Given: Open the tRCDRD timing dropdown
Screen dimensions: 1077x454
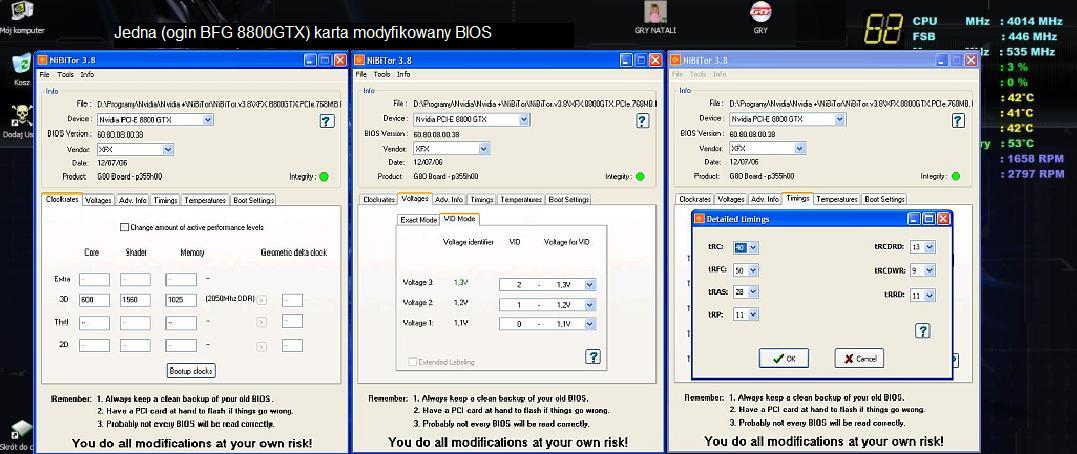Looking at the screenshot, I should [930, 247].
